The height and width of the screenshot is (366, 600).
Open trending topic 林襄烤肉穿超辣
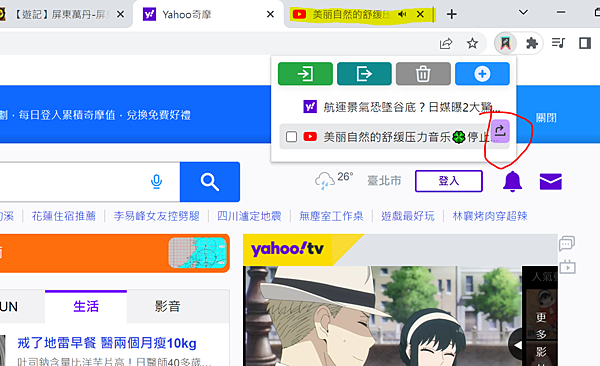click(490, 216)
